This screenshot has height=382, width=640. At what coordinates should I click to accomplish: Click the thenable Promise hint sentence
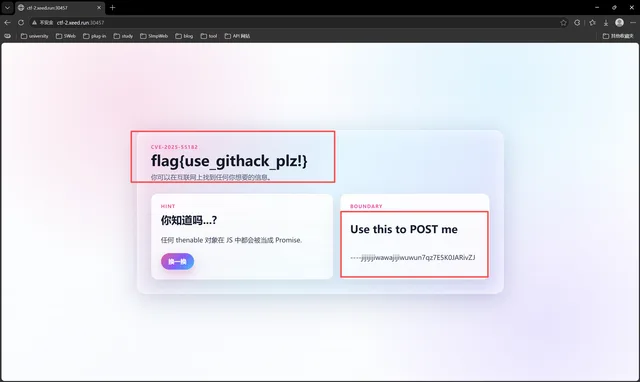pos(231,240)
